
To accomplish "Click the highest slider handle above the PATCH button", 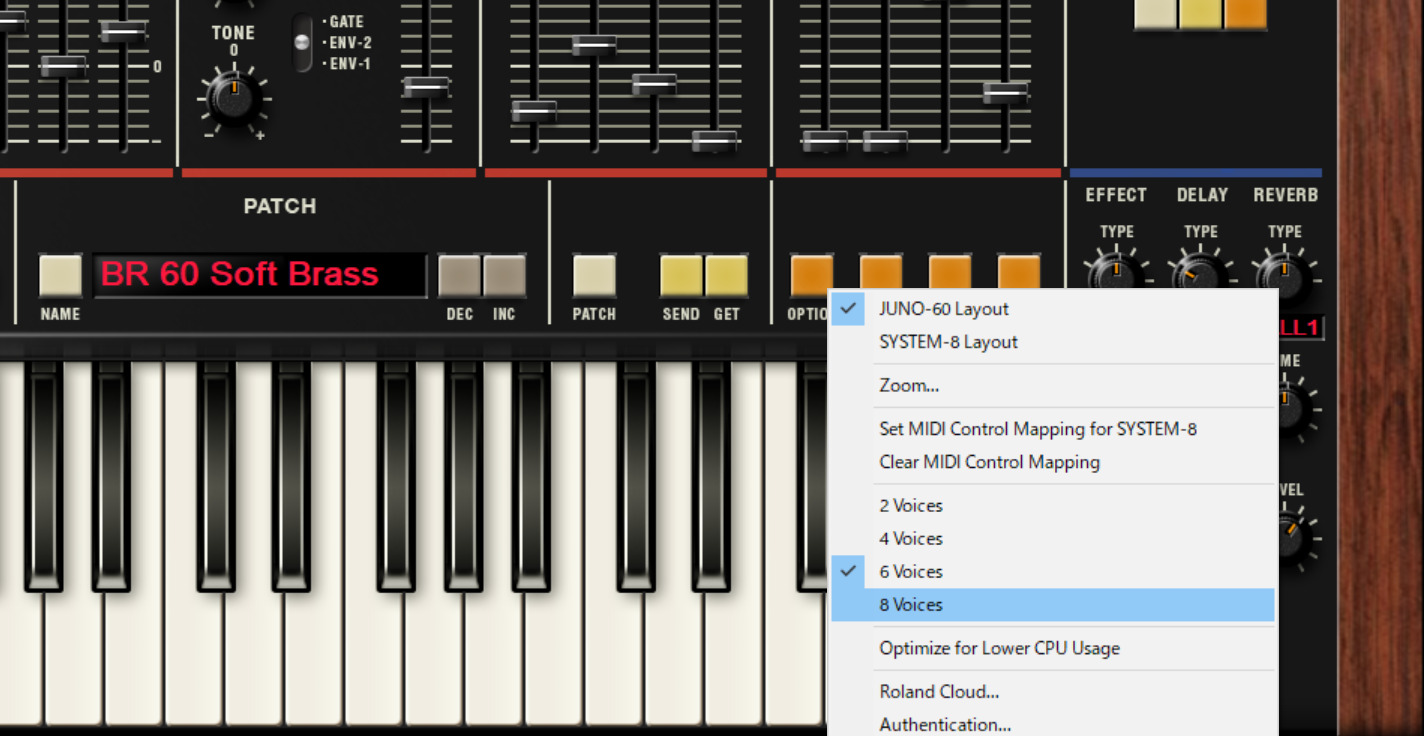I will tap(594, 45).
